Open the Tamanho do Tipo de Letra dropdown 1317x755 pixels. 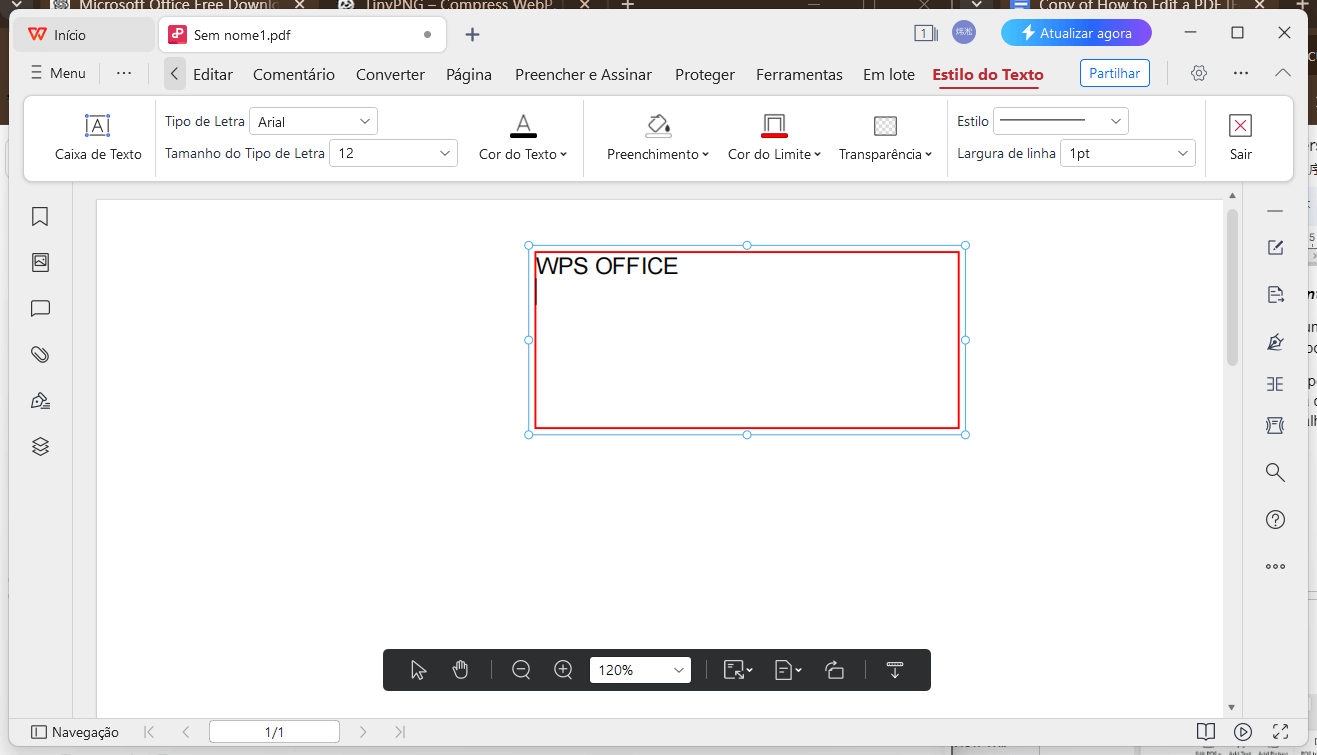coord(393,153)
